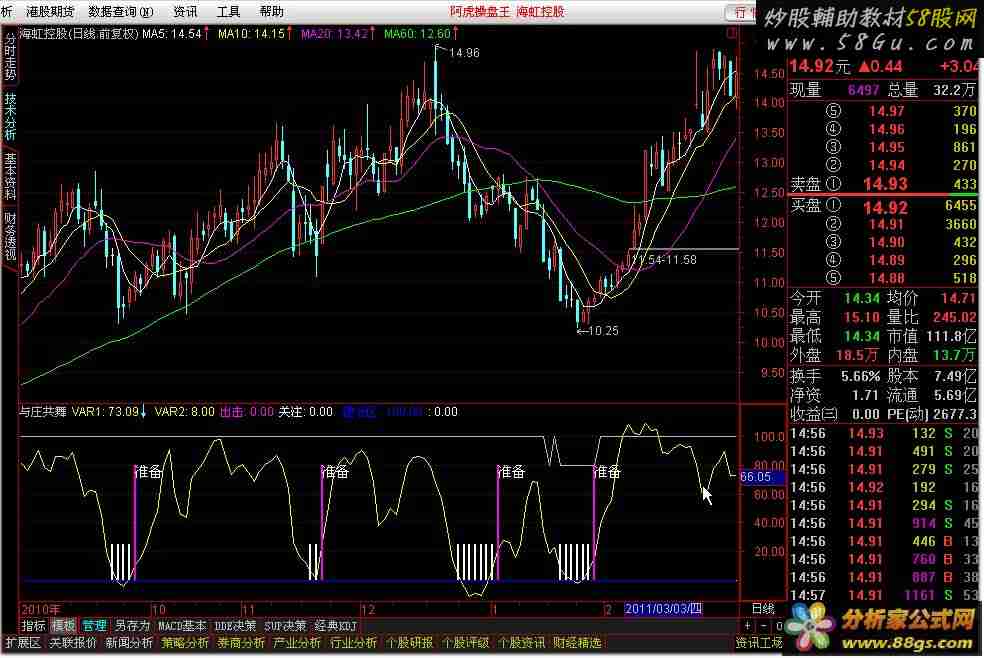The height and width of the screenshot is (658, 984).
Task: Select the 指标 tab
Action: [x=33, y=625]
